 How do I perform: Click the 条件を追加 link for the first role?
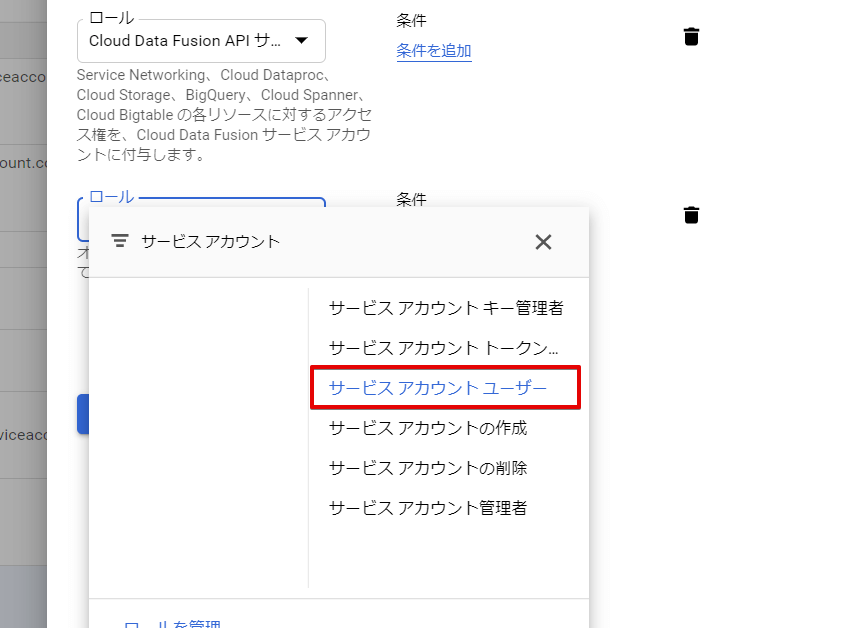[434, 51]
